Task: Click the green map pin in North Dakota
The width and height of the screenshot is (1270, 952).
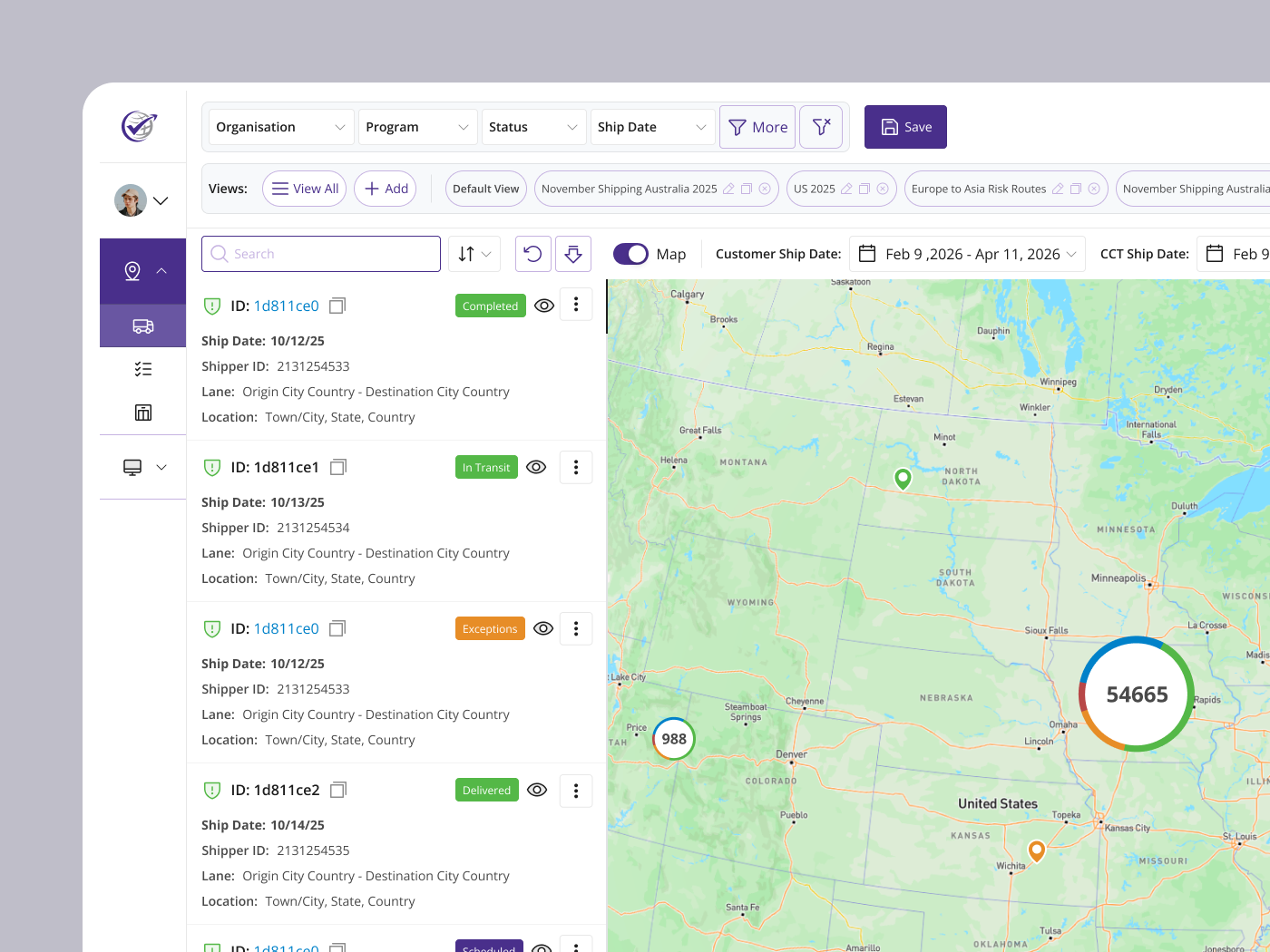Action: pyautogui.click(x=903, y=479)
